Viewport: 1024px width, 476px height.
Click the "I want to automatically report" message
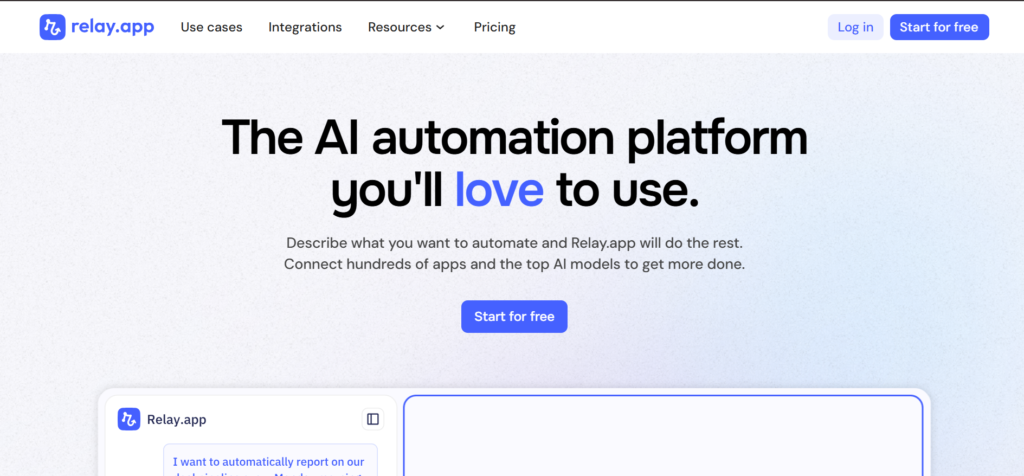(x=270, y=460)
